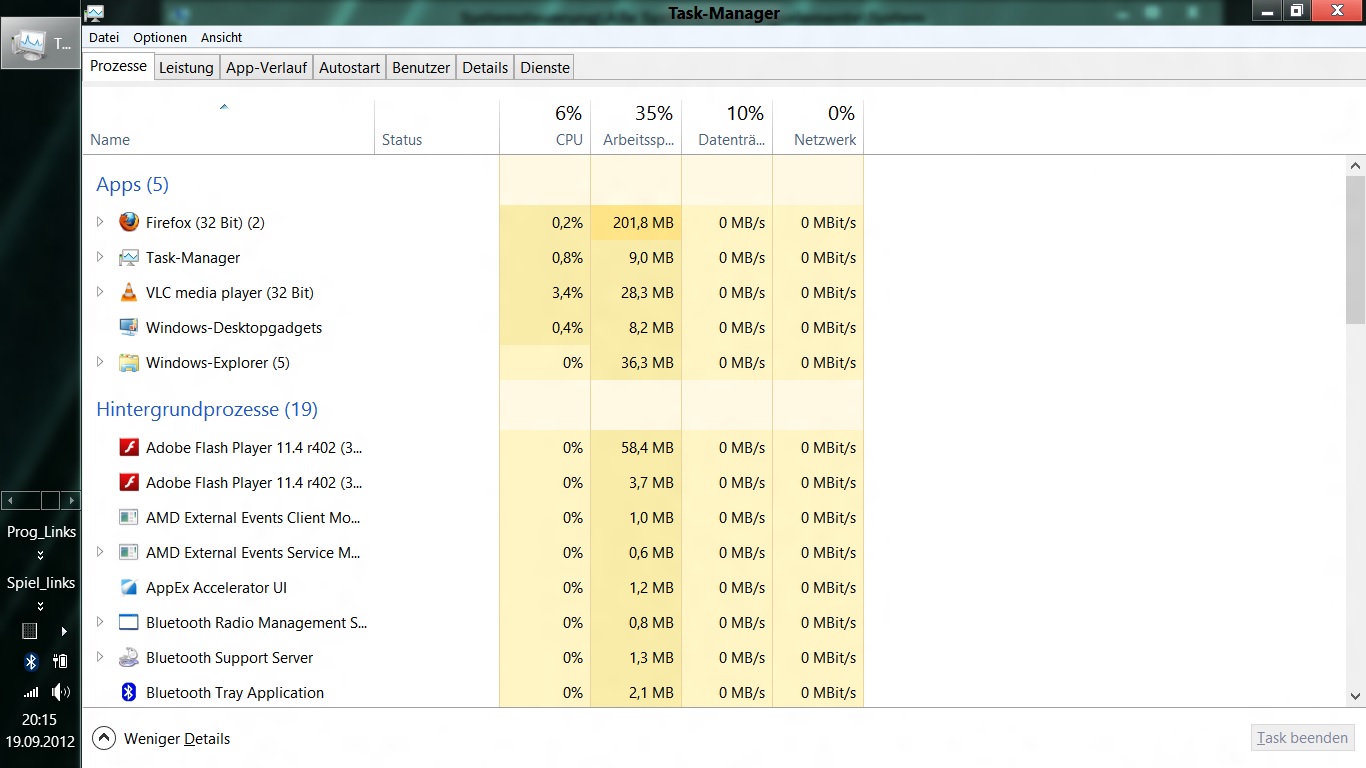Image resolution: width=1366 pixels, height=768 pixels.
Task: Click the circled chevron next to Weniger Details
Action: point(104,738)
